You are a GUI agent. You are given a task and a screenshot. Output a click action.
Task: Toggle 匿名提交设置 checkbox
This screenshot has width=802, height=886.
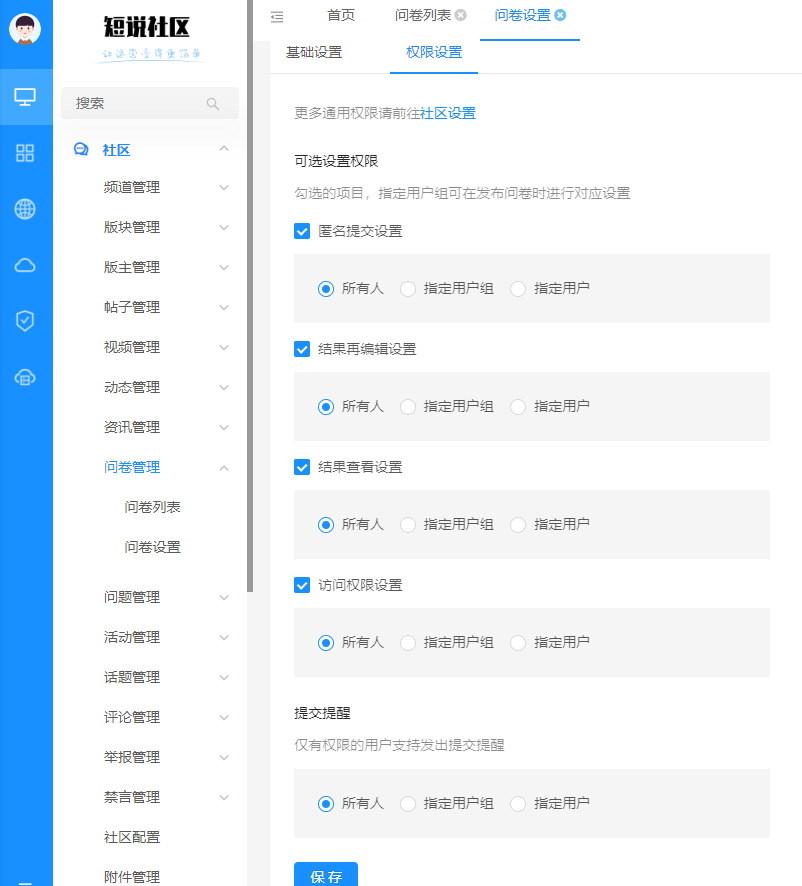[302, 231]
